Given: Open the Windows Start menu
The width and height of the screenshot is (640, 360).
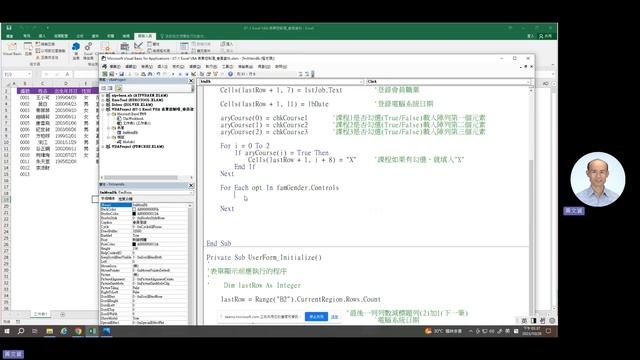Looking at the screenshot, I should [x=7, y=331].
